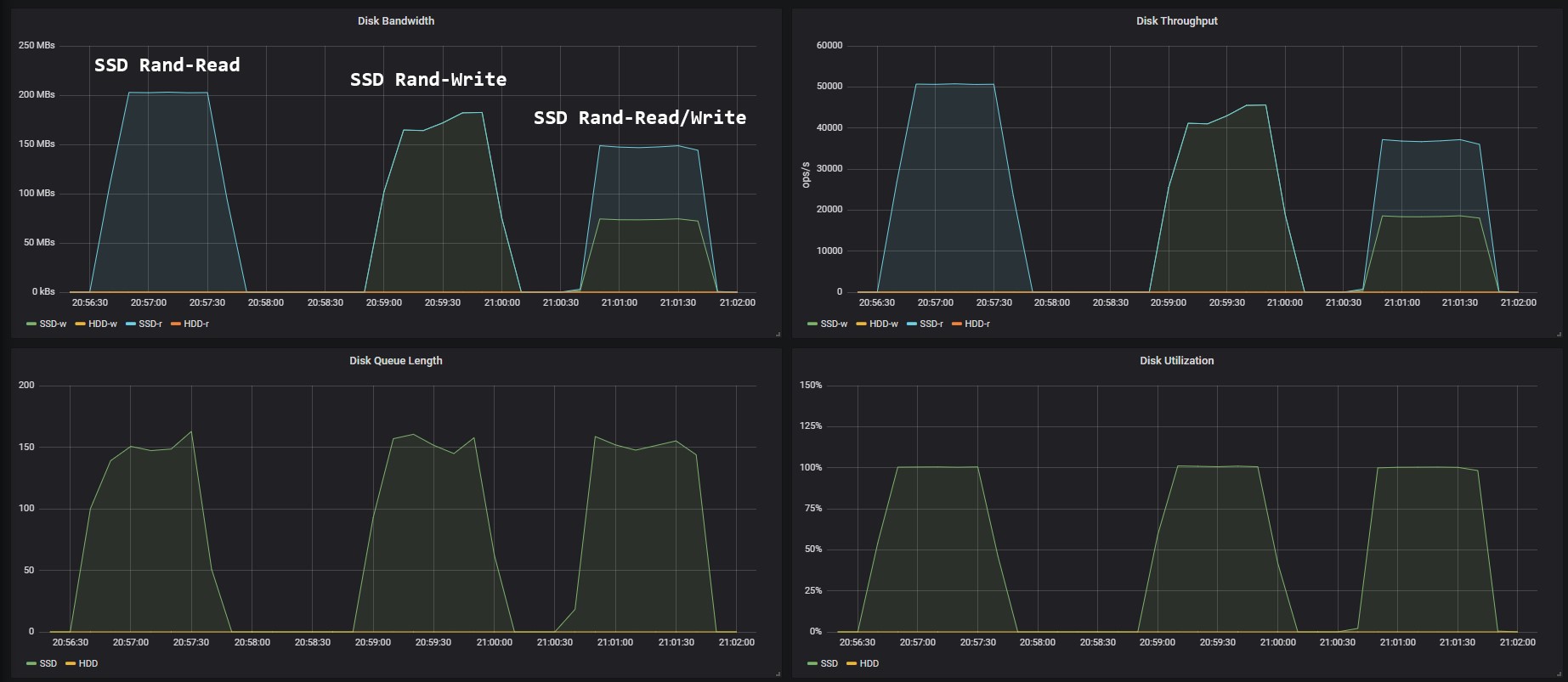
Task: Click green SSD color swatch in Disk Utilization legend
Action: 812,663
